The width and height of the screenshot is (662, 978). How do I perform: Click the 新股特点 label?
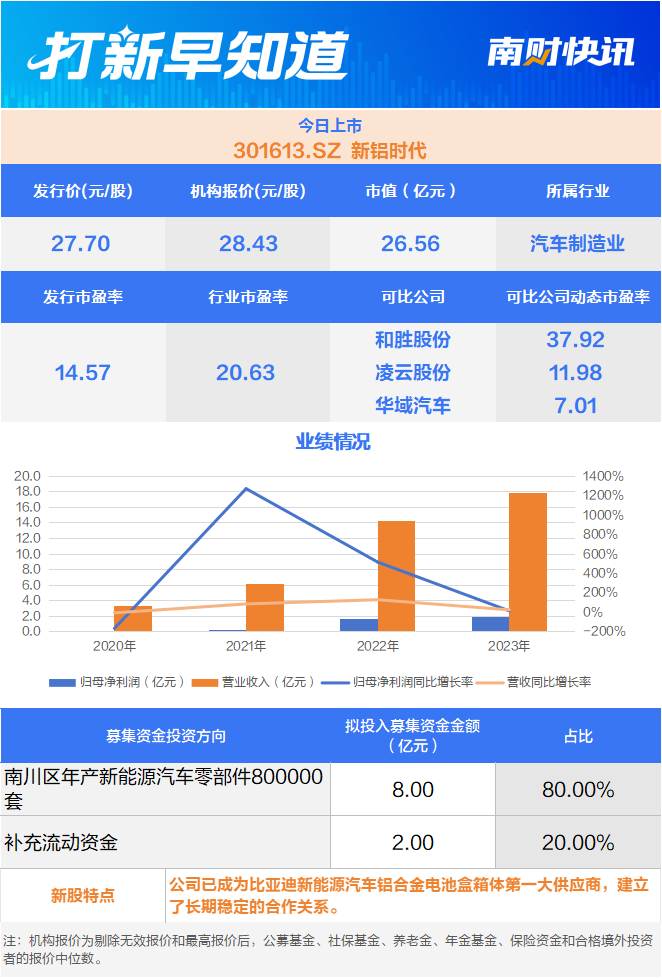tap(83, 896)
